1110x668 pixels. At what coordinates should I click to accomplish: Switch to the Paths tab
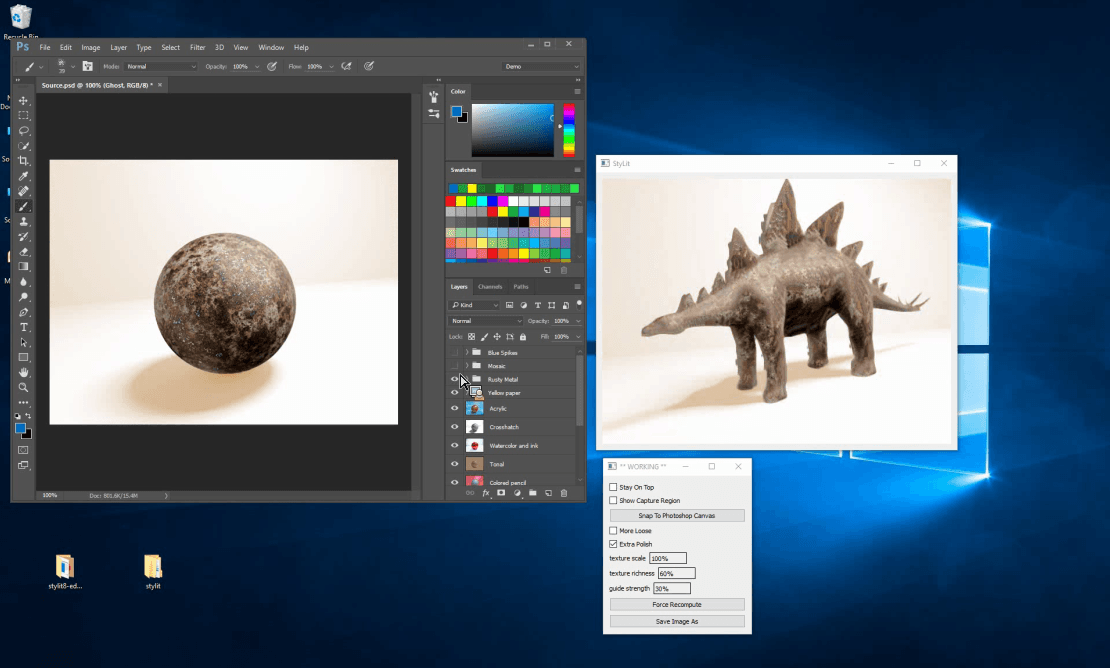(x=521, y=287)
